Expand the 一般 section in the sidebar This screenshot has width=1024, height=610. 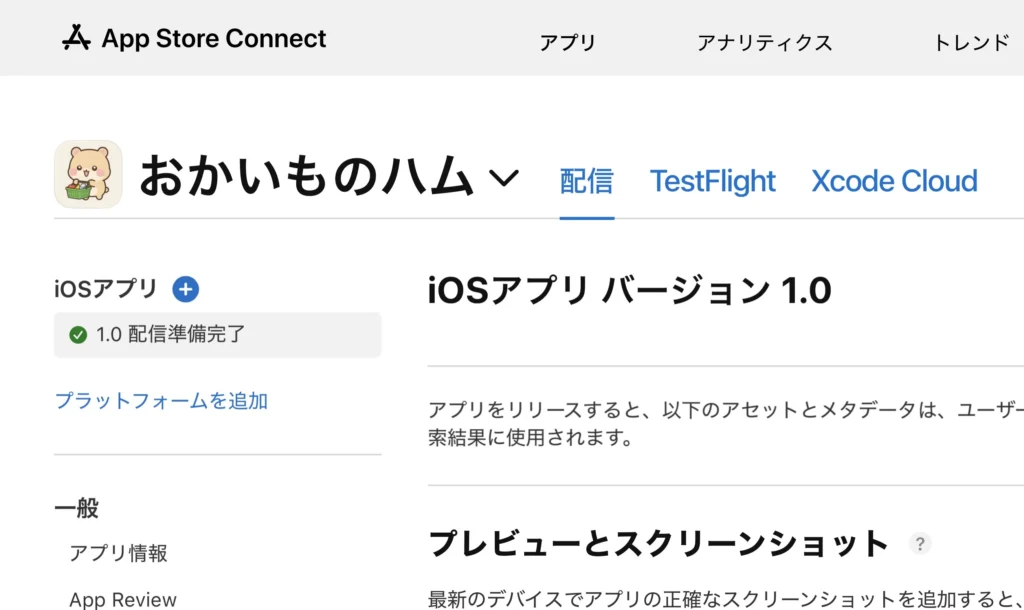click(x=75, y=508)
